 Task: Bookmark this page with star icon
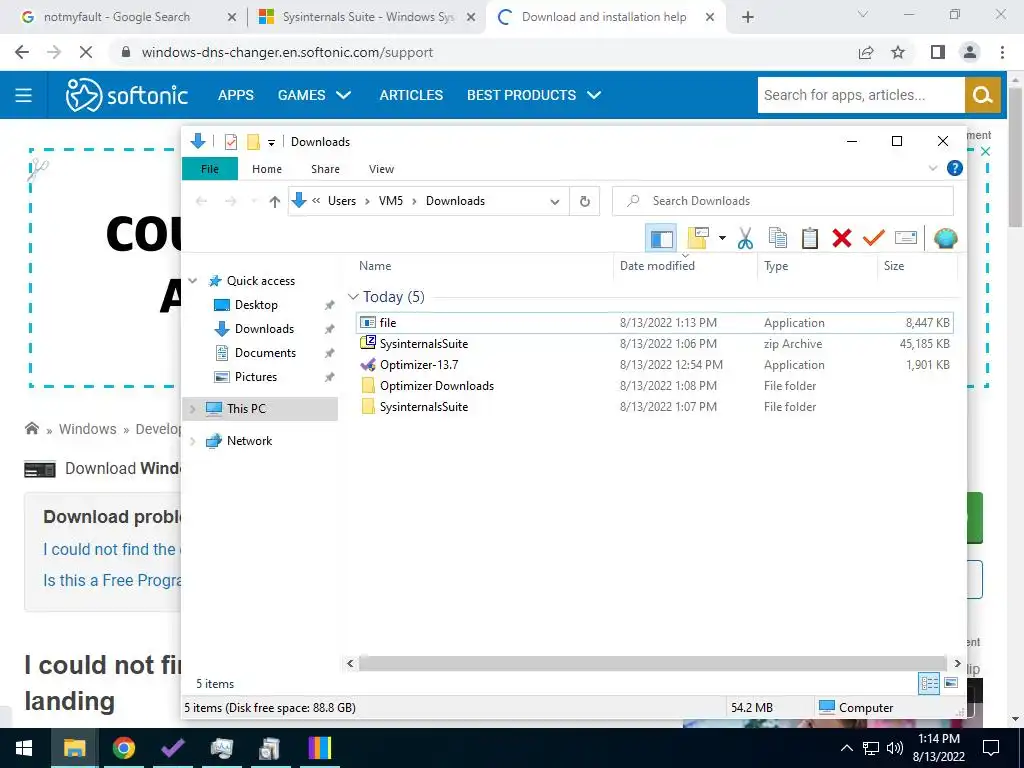click(898, 52)
